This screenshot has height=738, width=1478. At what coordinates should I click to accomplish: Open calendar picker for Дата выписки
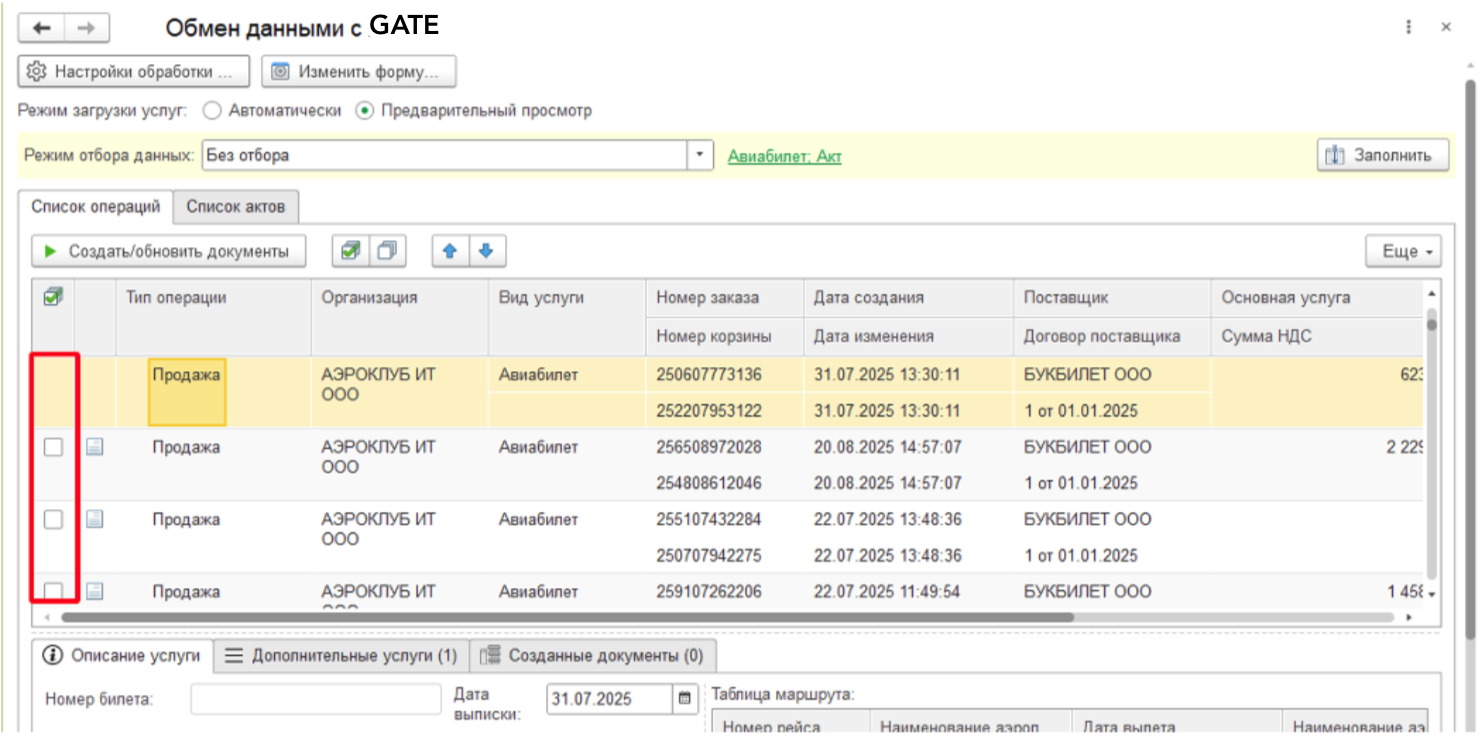[684, 699]
